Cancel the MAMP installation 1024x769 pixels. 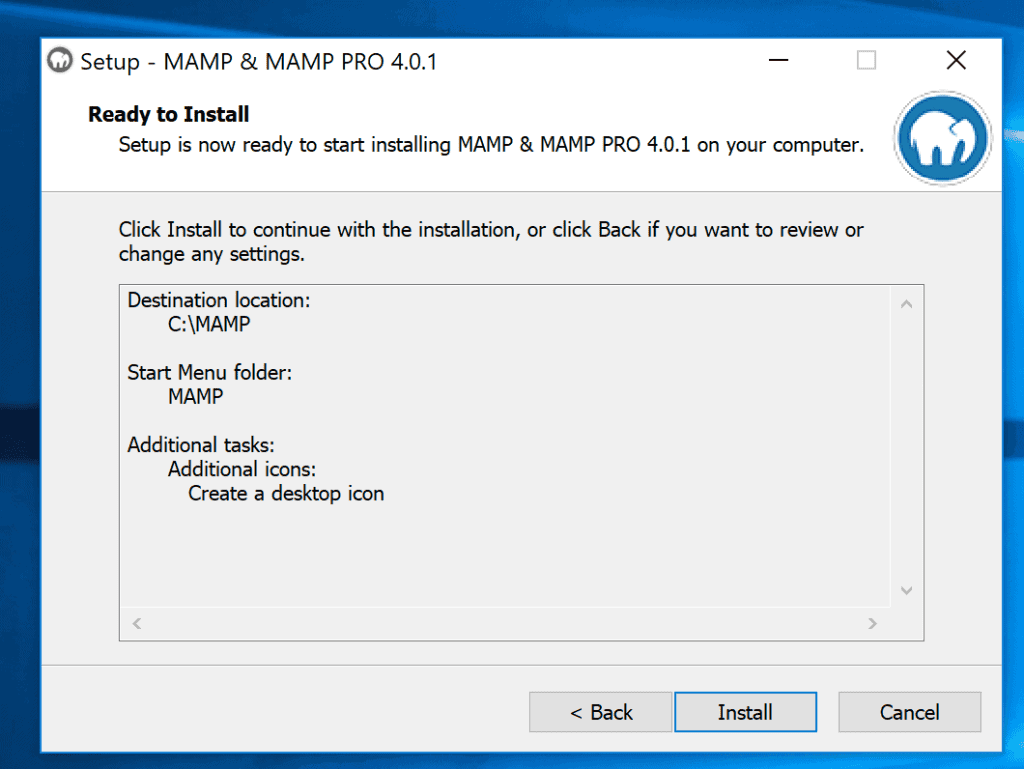click(908, 712)
